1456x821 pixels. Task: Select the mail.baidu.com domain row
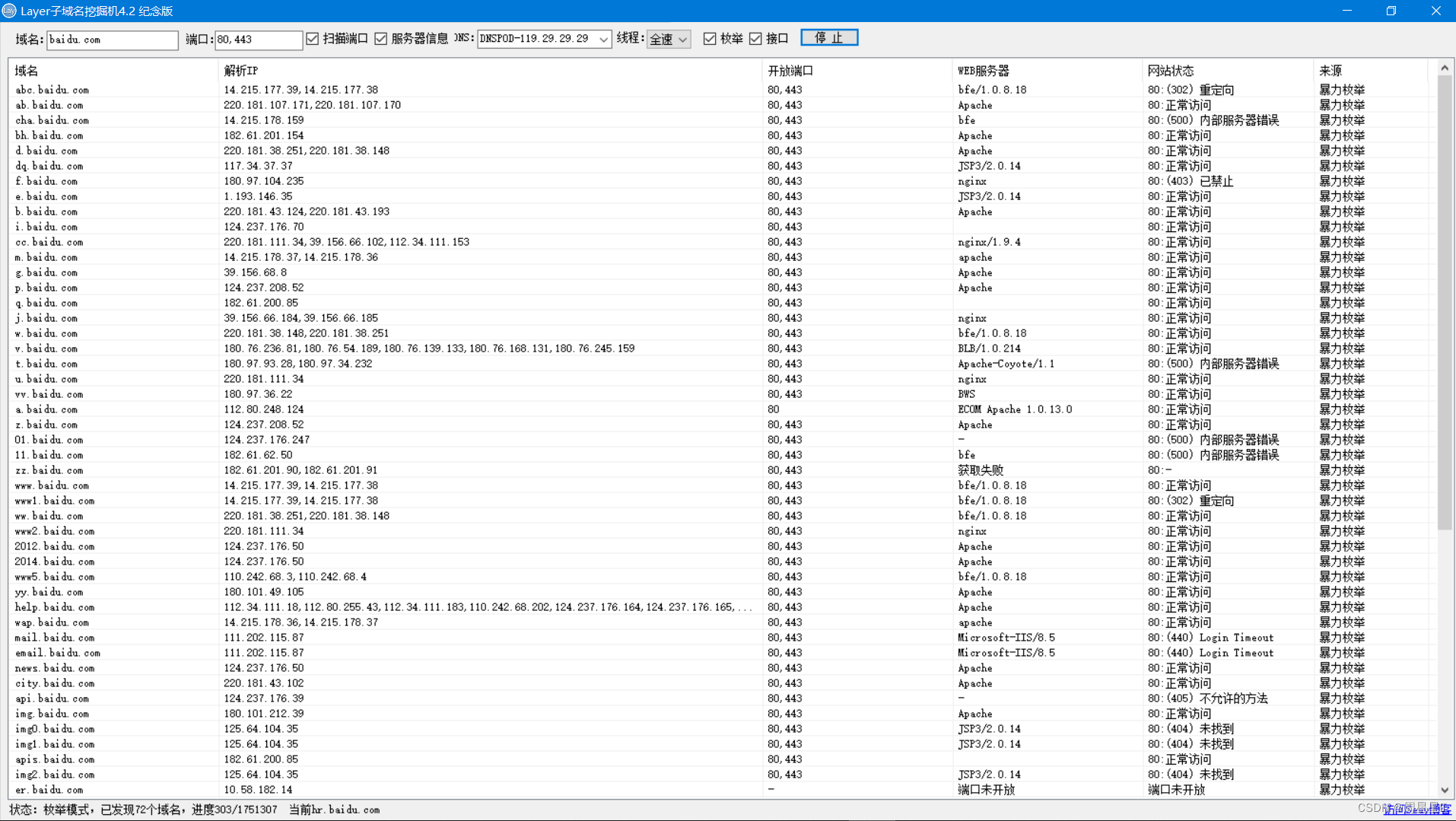tap(719, 638)
